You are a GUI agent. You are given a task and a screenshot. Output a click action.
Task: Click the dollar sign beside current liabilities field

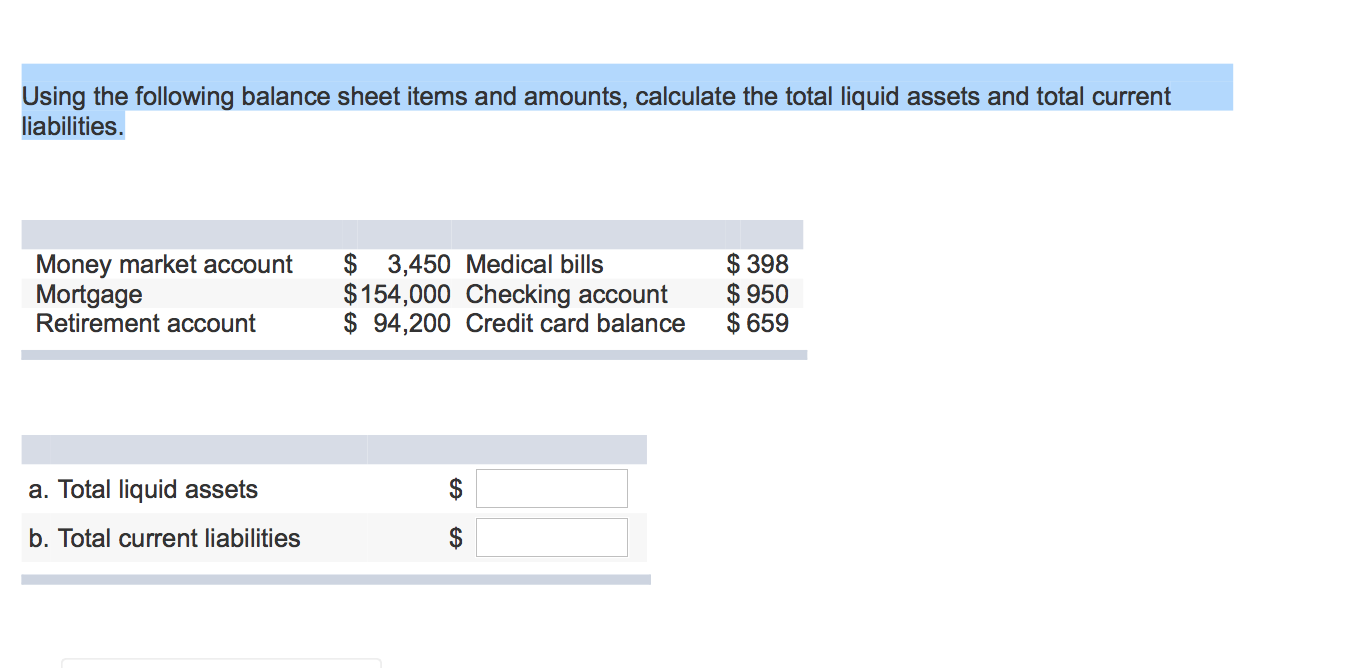click(x=456, y=538)
